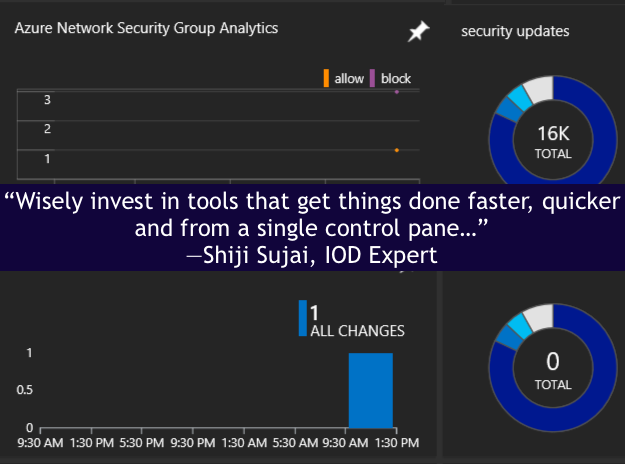Click the orange allow legend marker
Screen dimensions: 625x464
tap(326, 78)
